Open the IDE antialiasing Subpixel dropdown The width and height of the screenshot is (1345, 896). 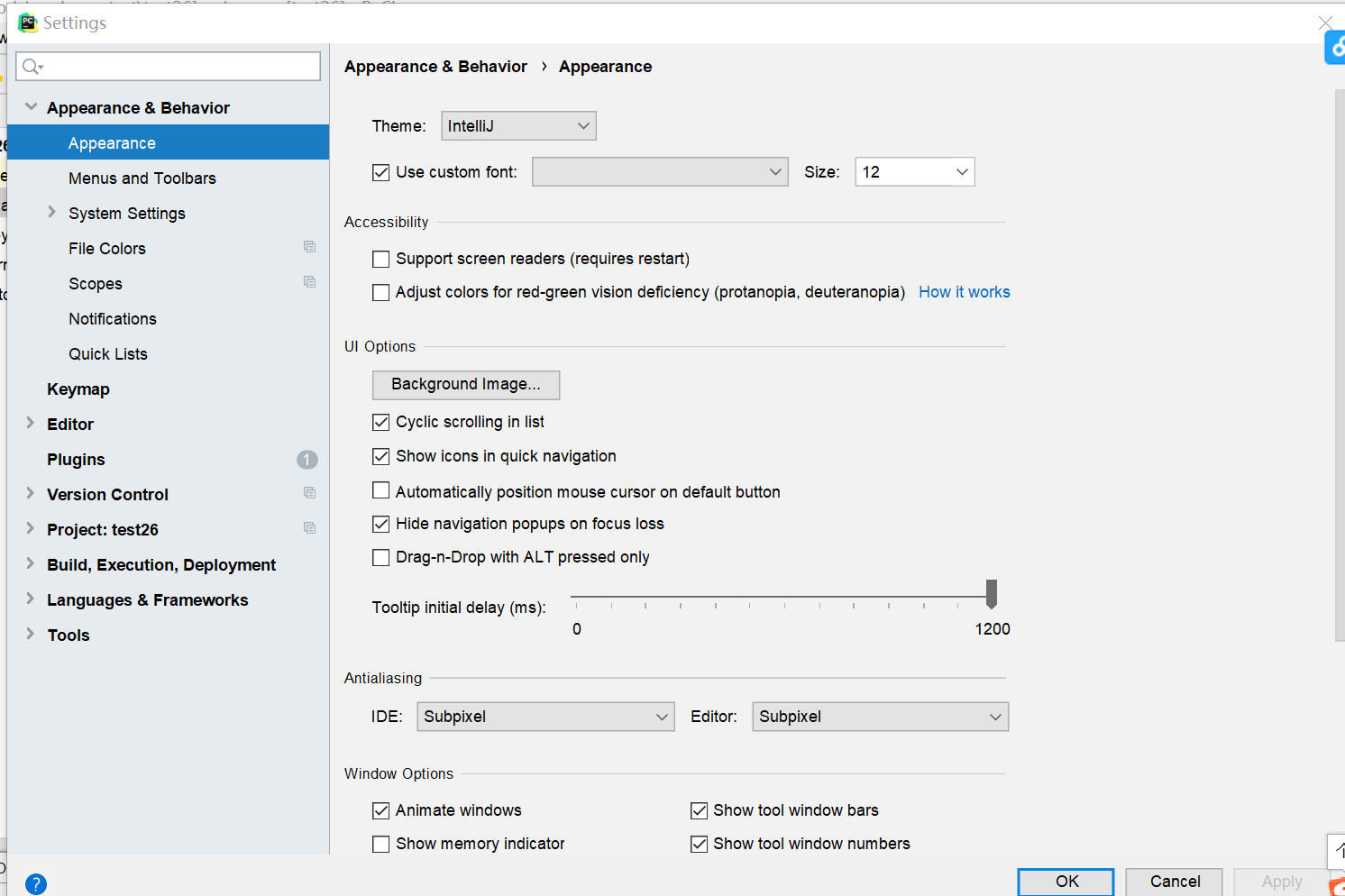point(545,717)
